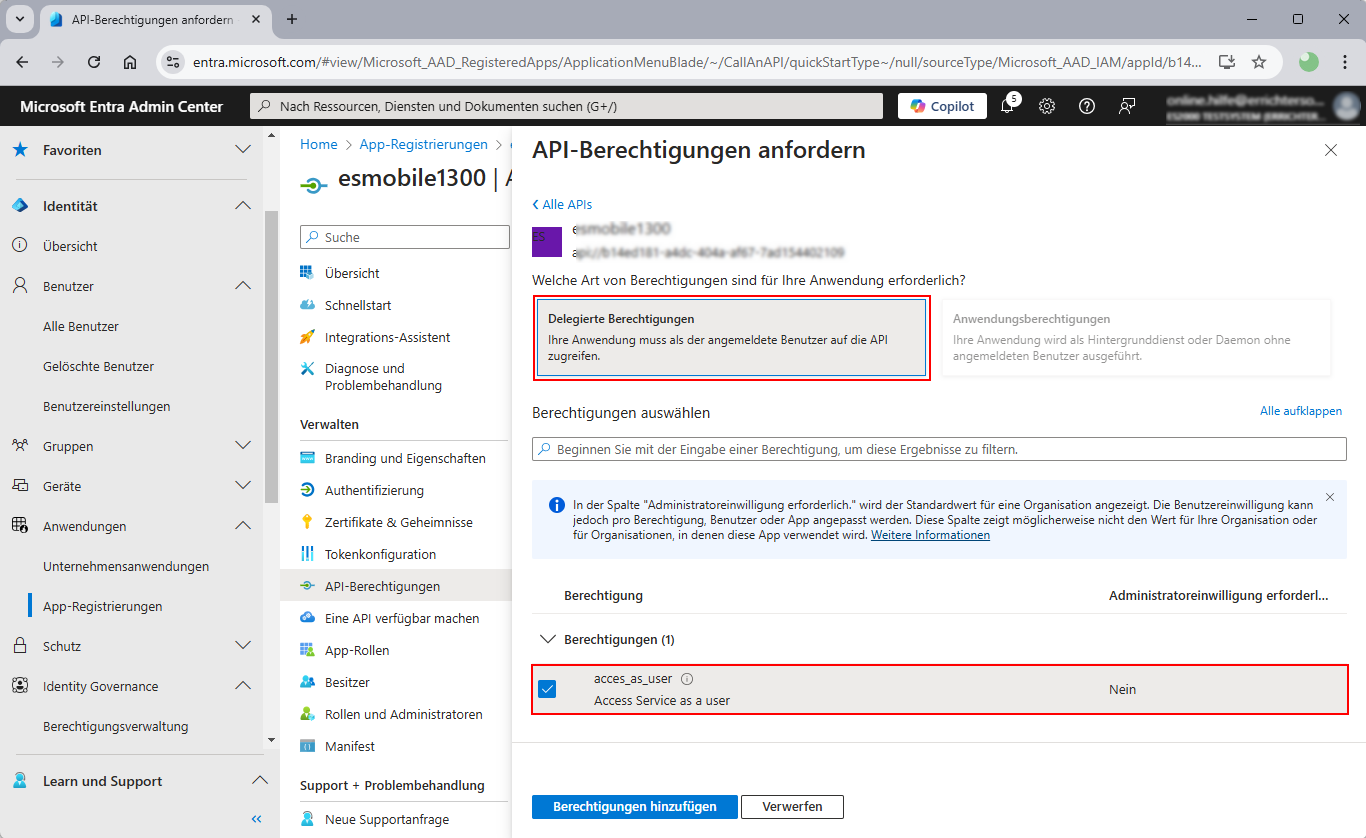Image resolution: width=1366 pixels, height=838 pixels.
Task: Select Delegierte Berechtigungen option
Action: (x=731, y=338)
